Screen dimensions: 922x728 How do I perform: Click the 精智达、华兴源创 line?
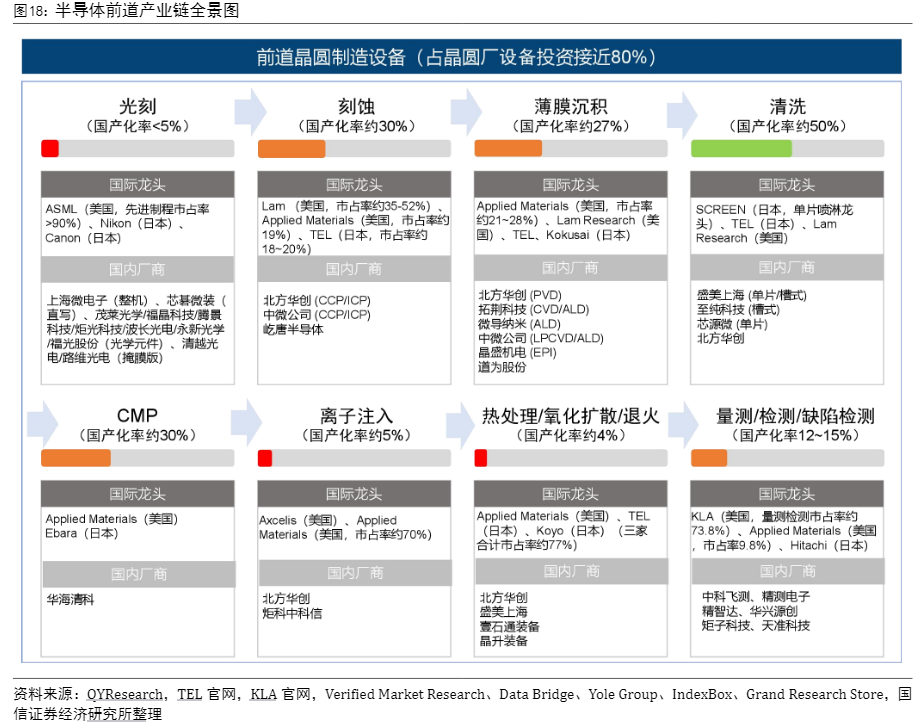750,611
